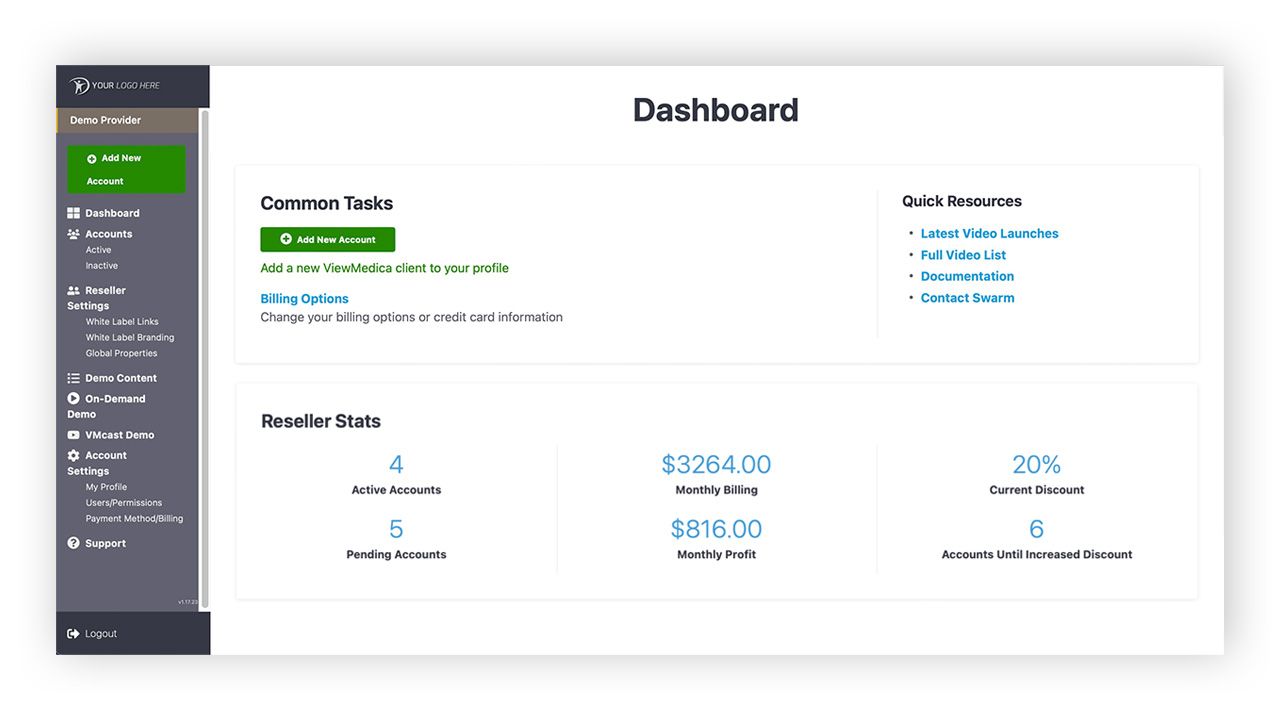Select White Label Branding in sidebar
Screen dimensions: 1280x720
coord(129,338)
